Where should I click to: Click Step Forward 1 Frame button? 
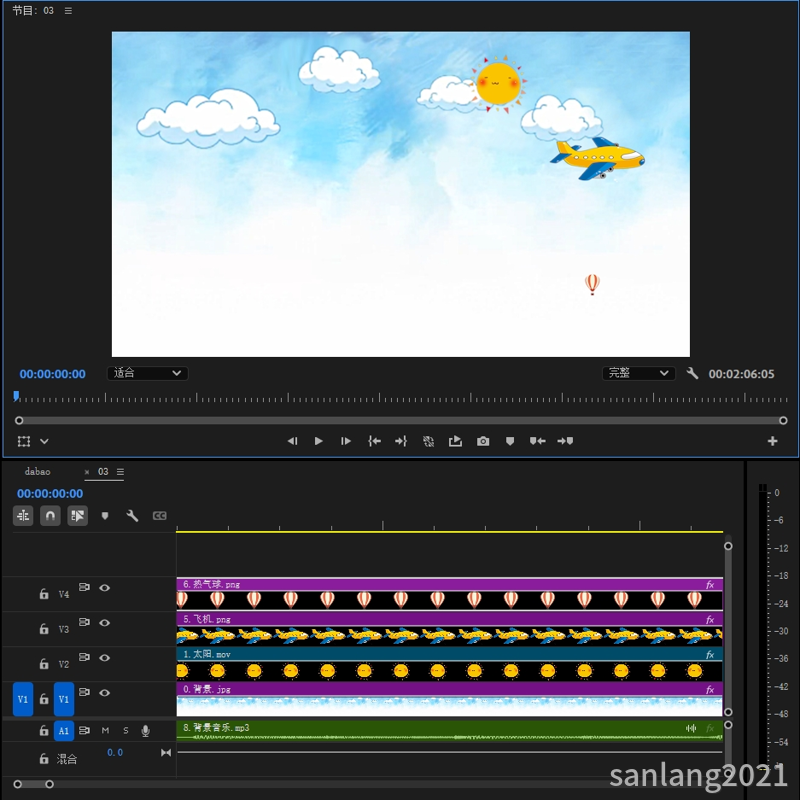[x=346, y=441]
